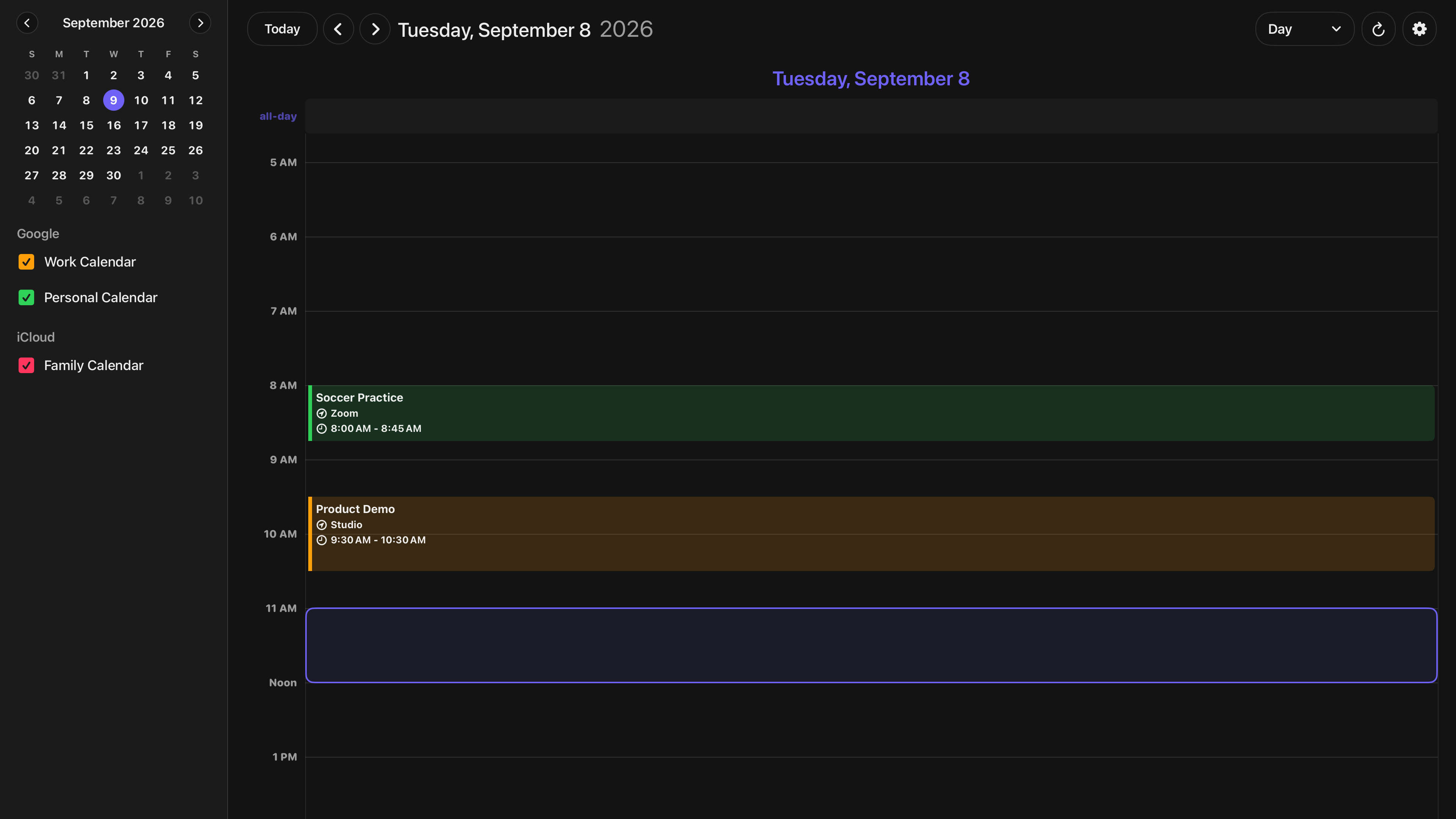Viewport: 1456px width, 819px height.
Task: Navigate to the previous day arrow
Action: coord(338,29)
